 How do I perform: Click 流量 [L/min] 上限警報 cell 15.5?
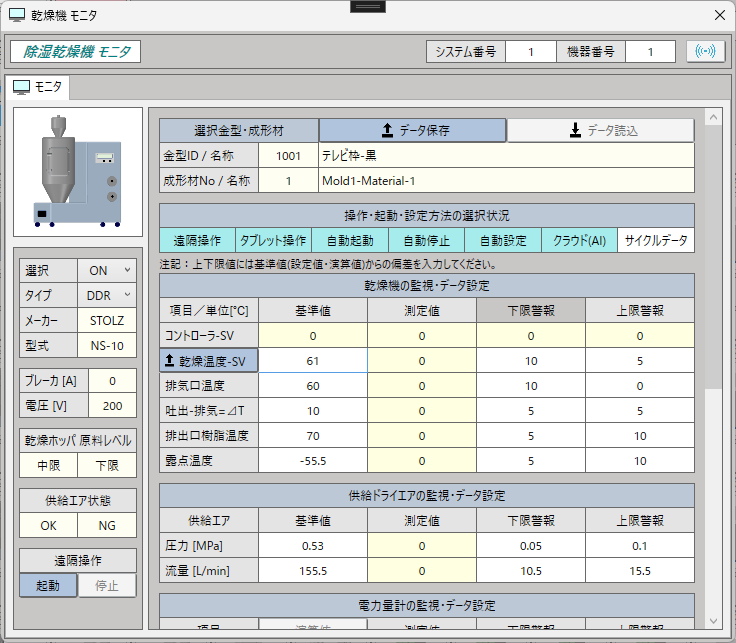[640, 571]
